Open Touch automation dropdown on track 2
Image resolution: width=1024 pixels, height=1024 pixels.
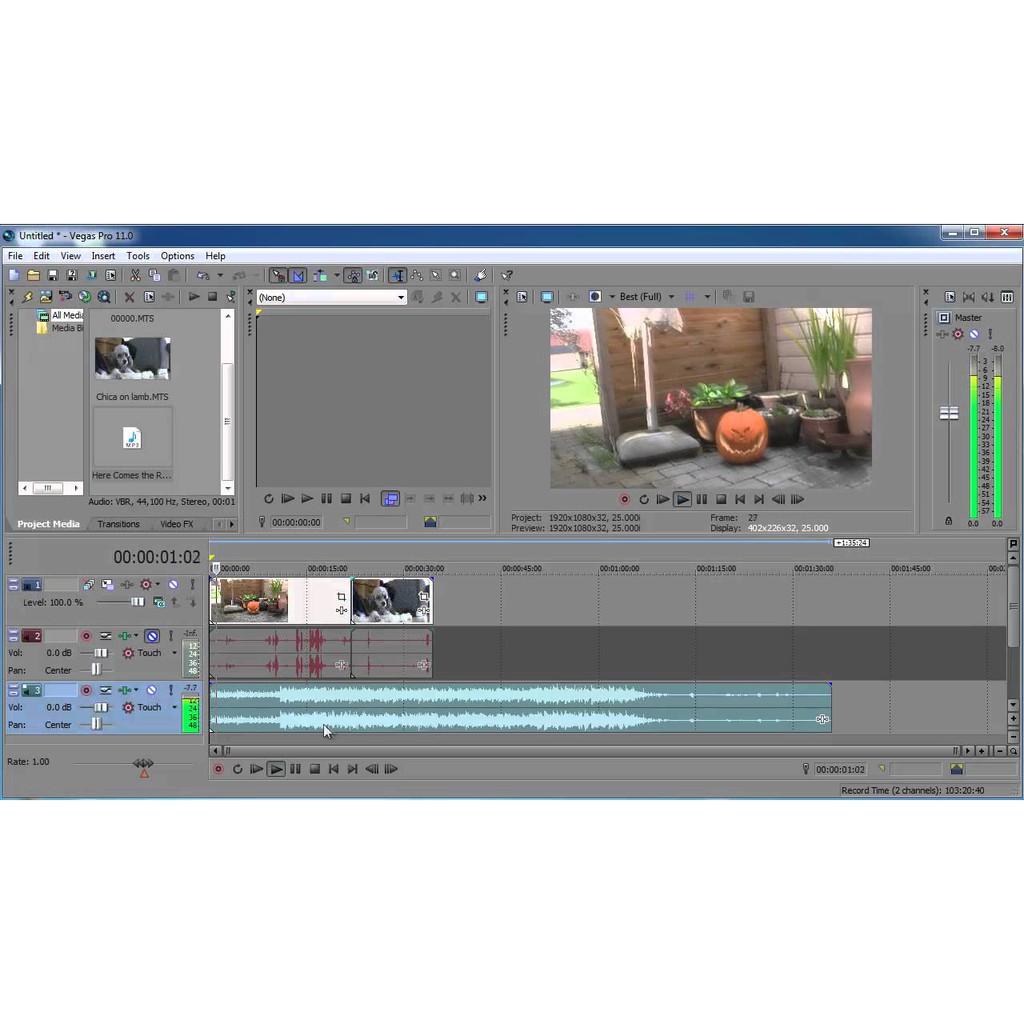coord(174,653)
